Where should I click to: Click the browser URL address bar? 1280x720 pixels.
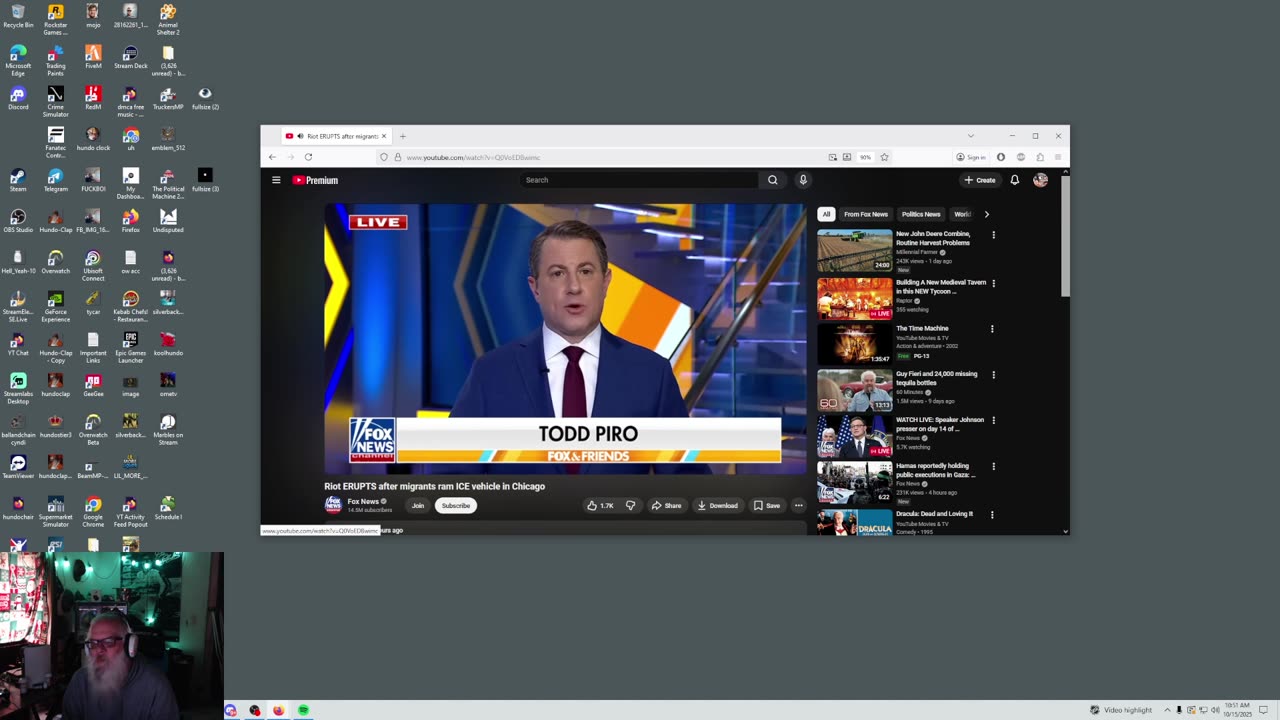pyautogui.click(x=610, y=157)
